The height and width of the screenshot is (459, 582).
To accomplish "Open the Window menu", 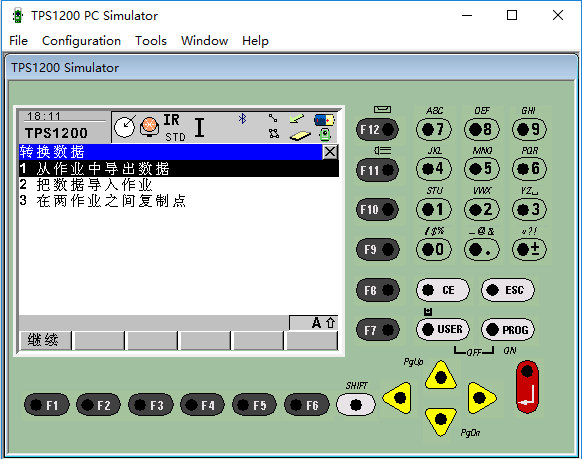I will click(x=204, y=40).
